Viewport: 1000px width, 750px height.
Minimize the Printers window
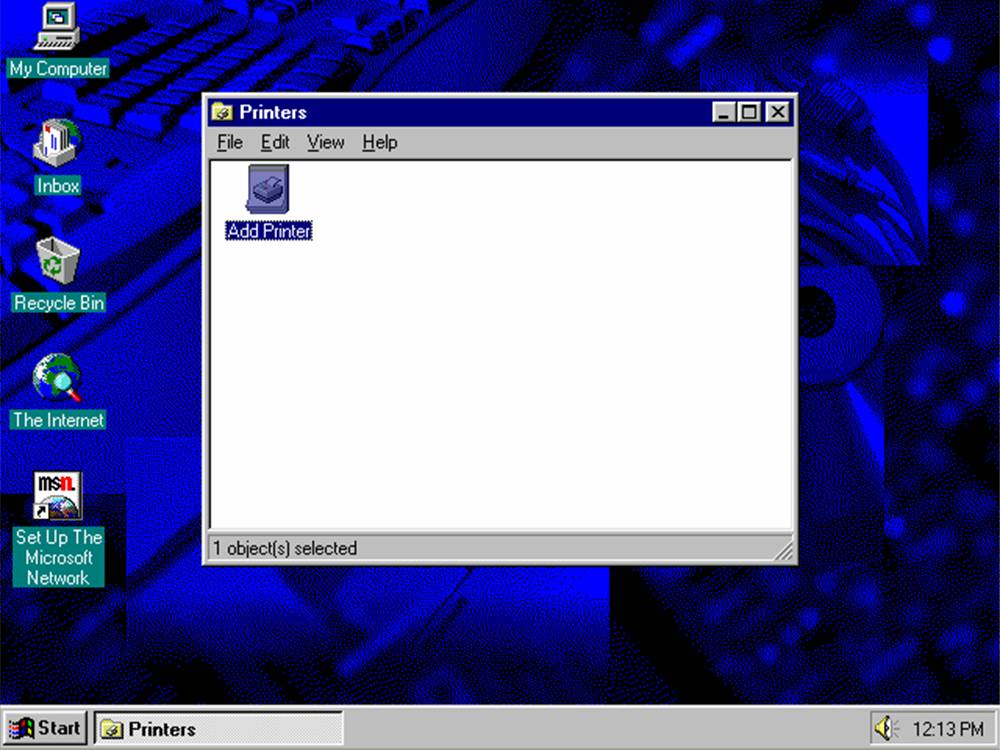723,112
